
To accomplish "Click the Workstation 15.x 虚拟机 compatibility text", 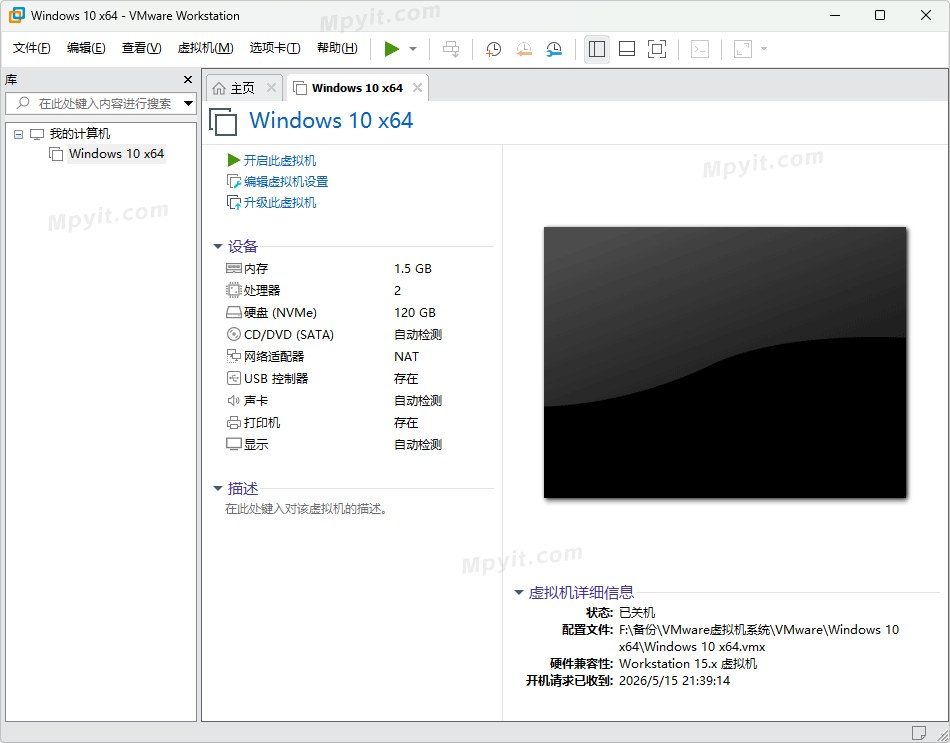I will 688,664.
